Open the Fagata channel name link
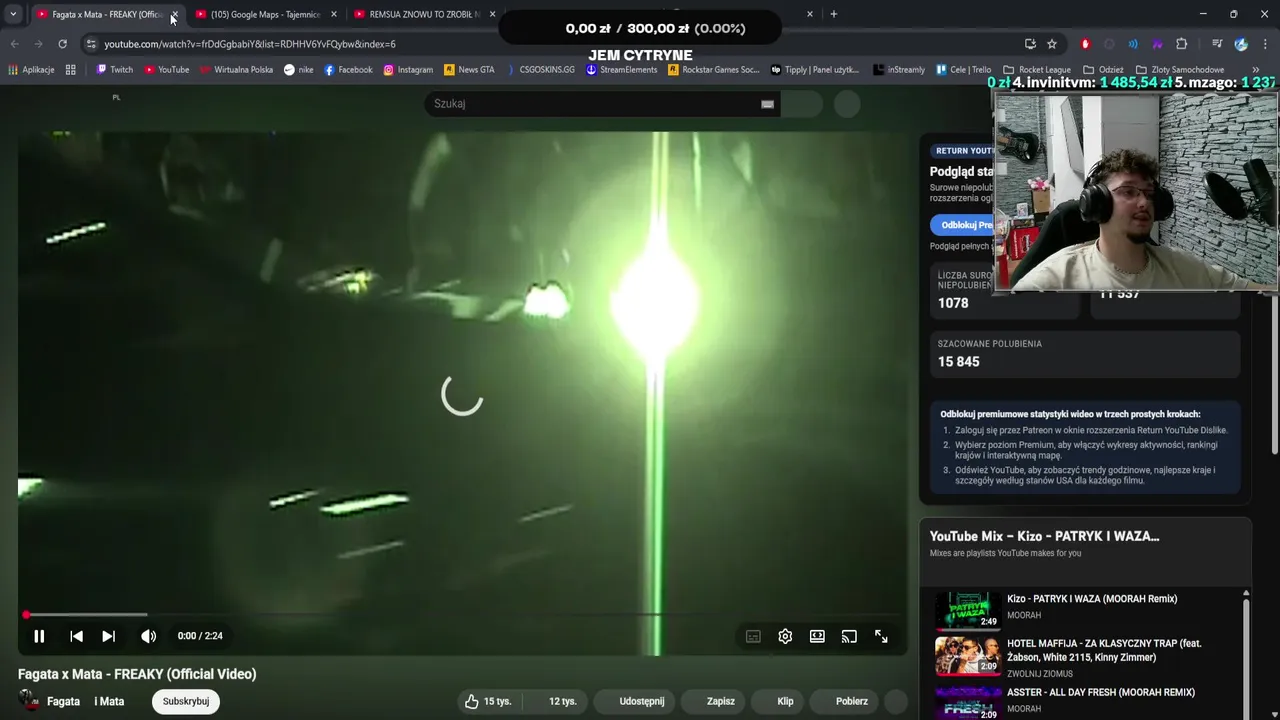Viewport: 1280px width, 720px height. click(x=63, y=701)
